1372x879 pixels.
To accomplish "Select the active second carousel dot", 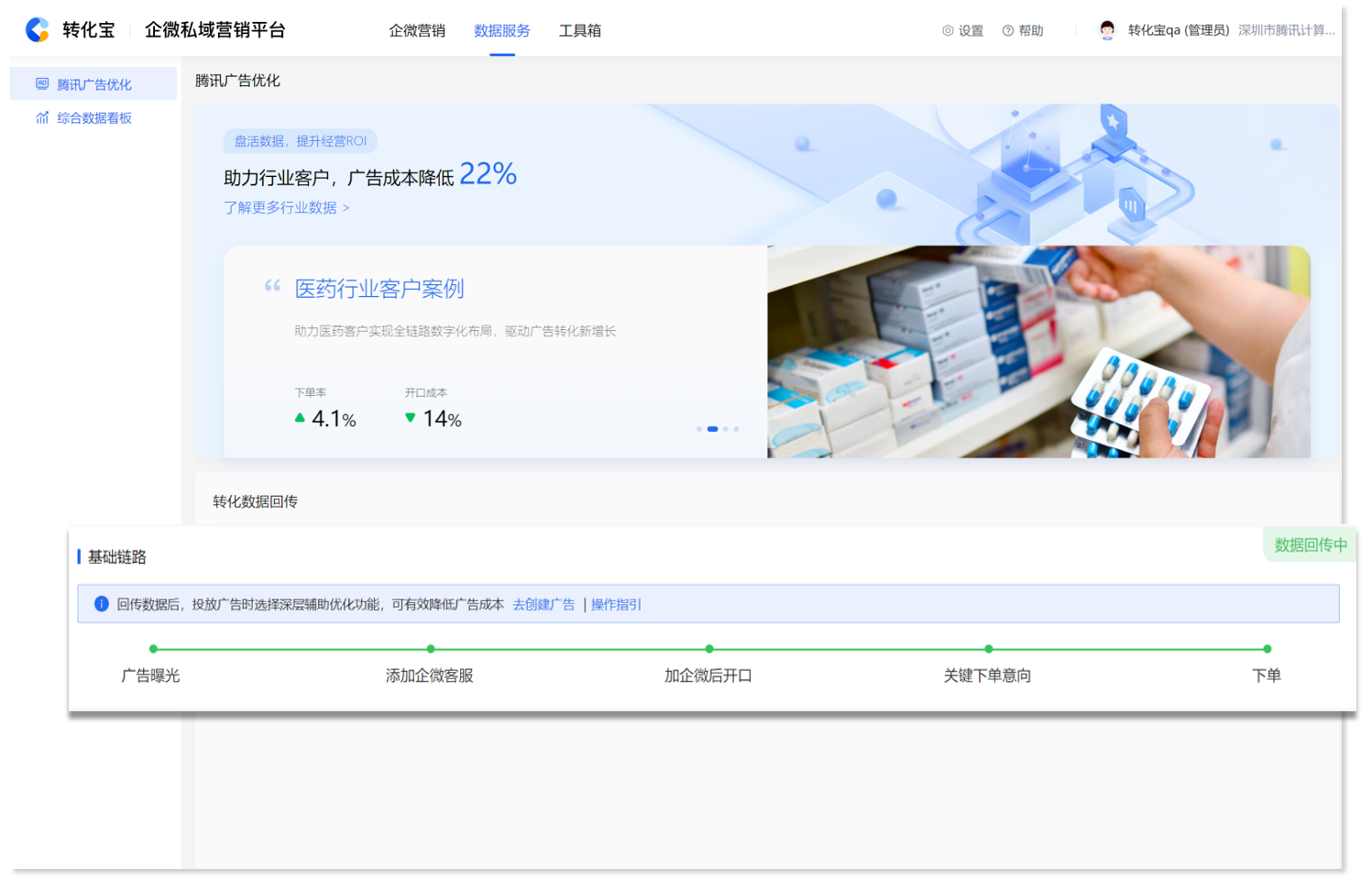I will pos(713,429).
